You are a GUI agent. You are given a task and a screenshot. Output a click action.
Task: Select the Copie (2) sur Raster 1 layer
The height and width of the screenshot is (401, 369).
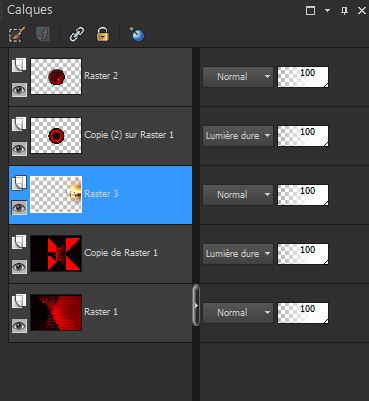(100, 136)
